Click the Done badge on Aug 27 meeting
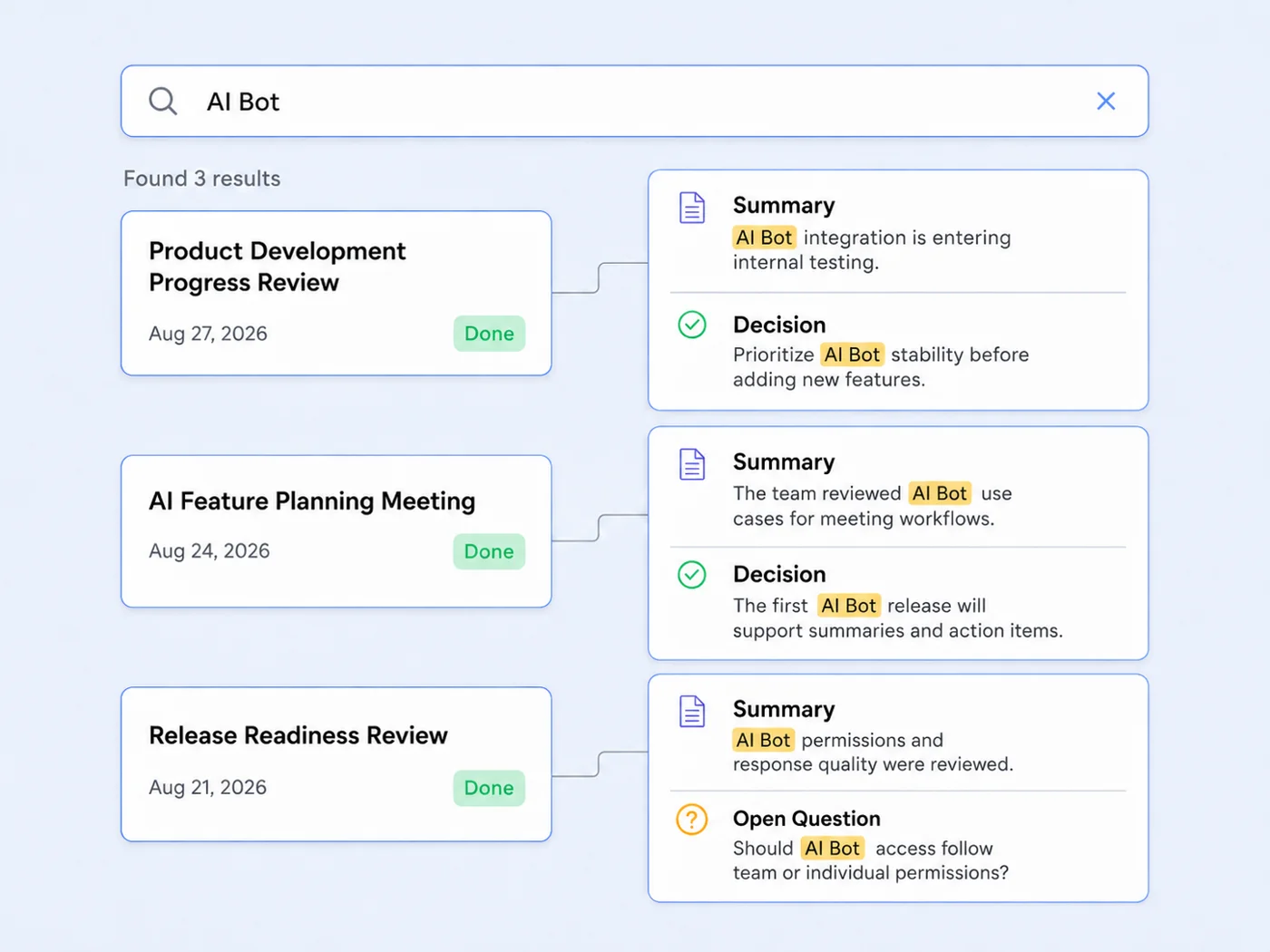The image size is (1270, 952). point(489,334)
